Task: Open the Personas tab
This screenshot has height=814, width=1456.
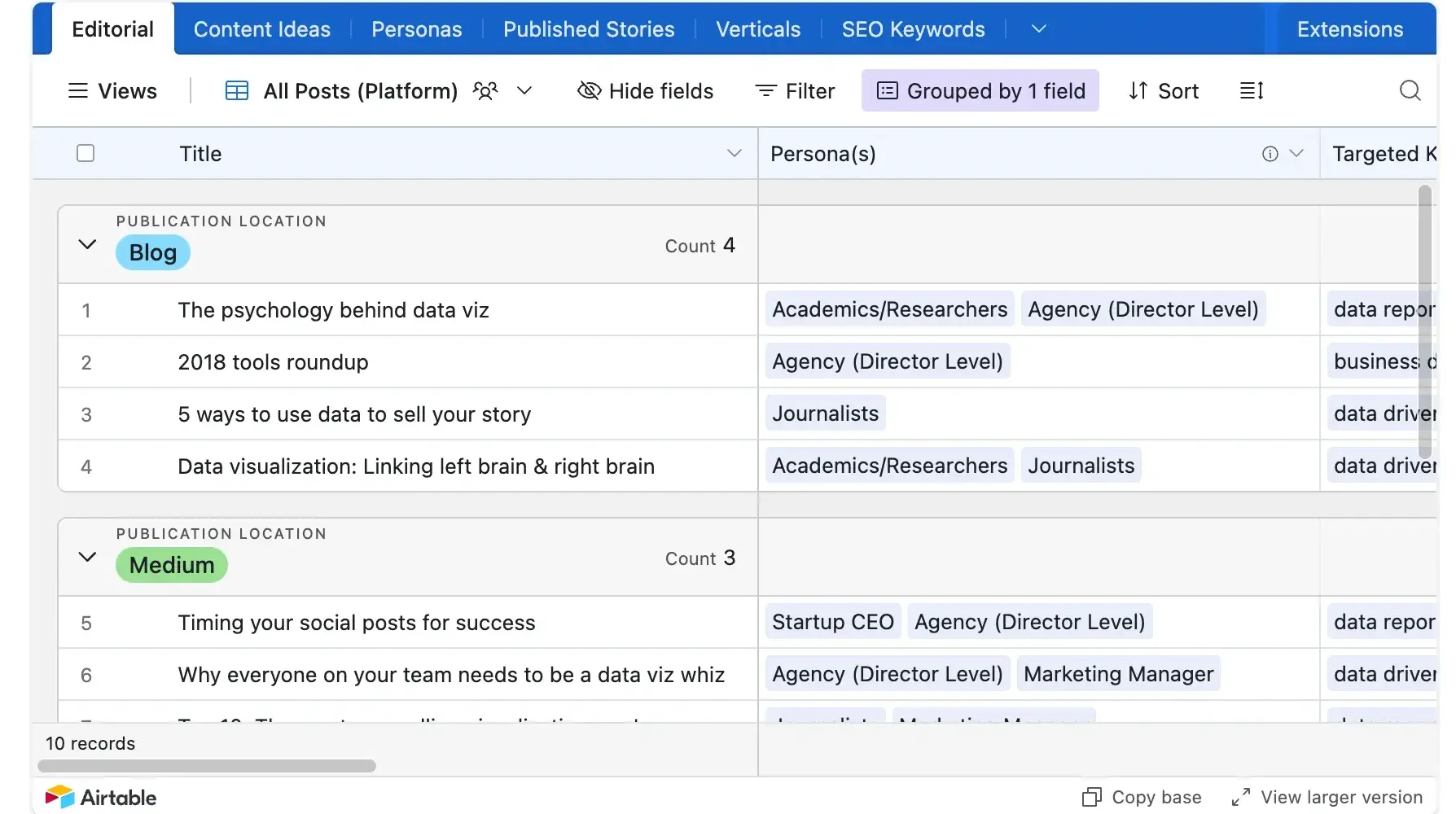Action: (417, 28)
